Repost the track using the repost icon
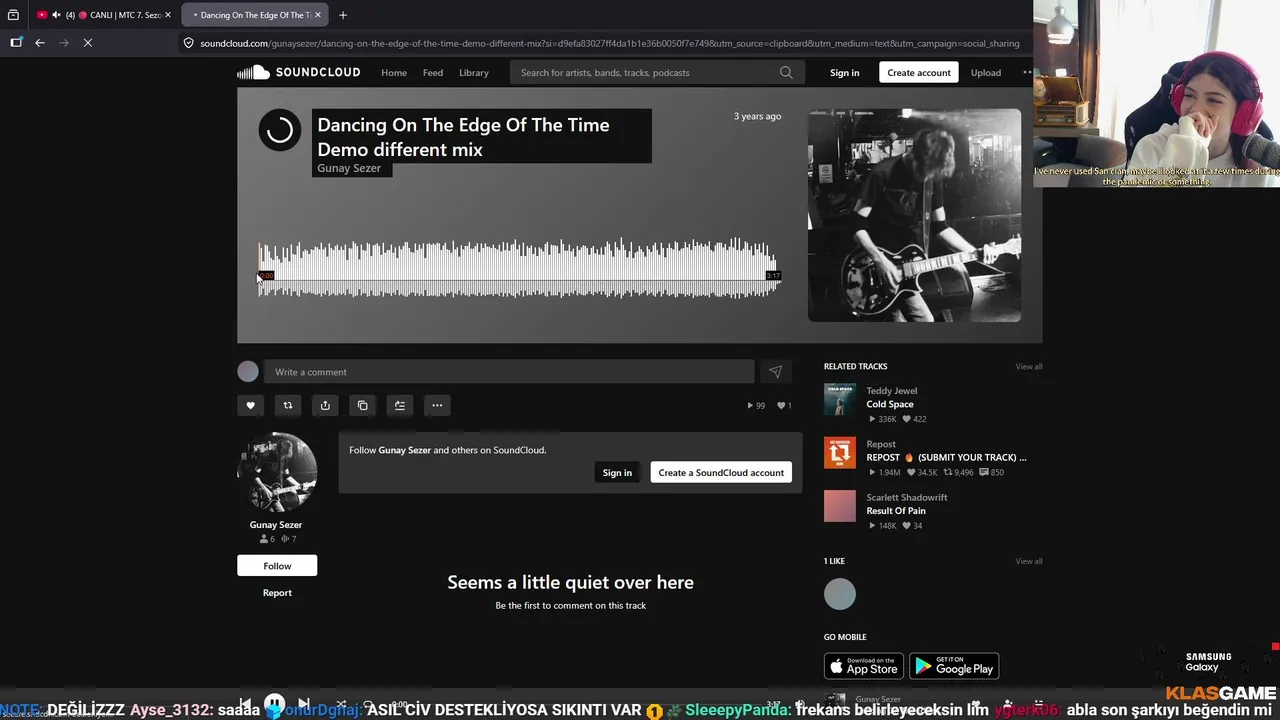 click(288, 405)
